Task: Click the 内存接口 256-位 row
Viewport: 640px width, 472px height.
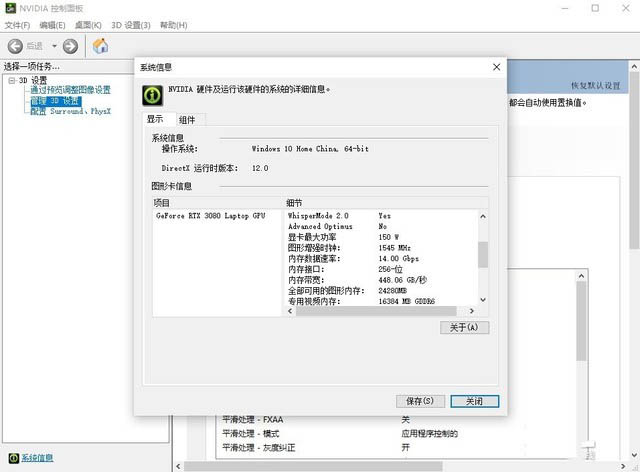Action: [382, 269]
